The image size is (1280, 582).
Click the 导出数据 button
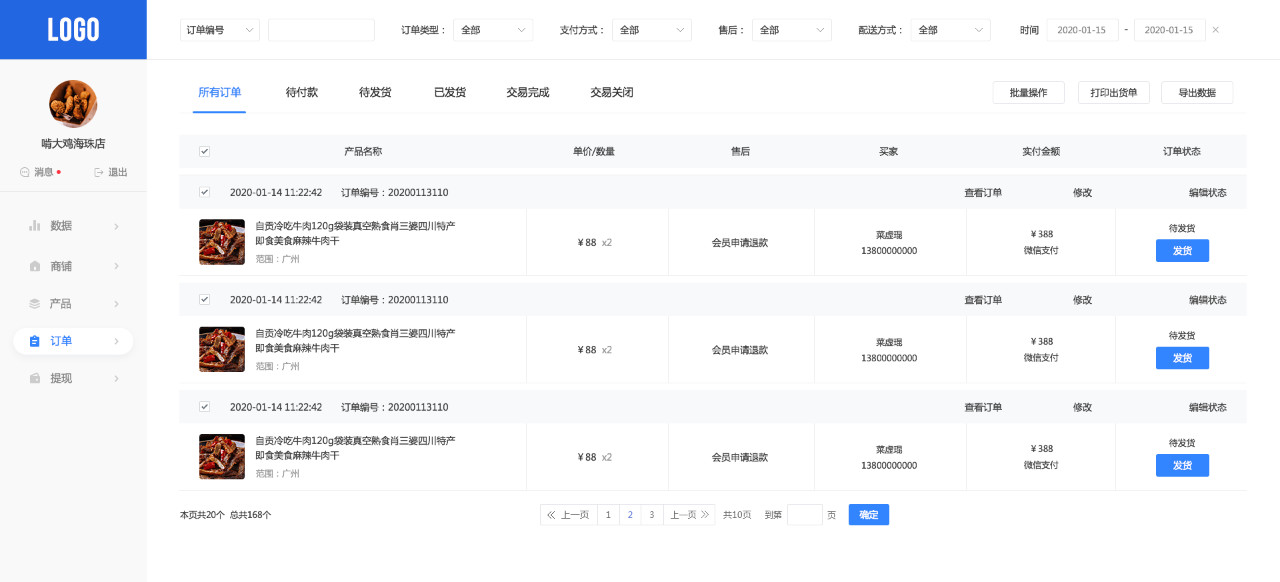pyautogui.click(x=1196, y=93)
